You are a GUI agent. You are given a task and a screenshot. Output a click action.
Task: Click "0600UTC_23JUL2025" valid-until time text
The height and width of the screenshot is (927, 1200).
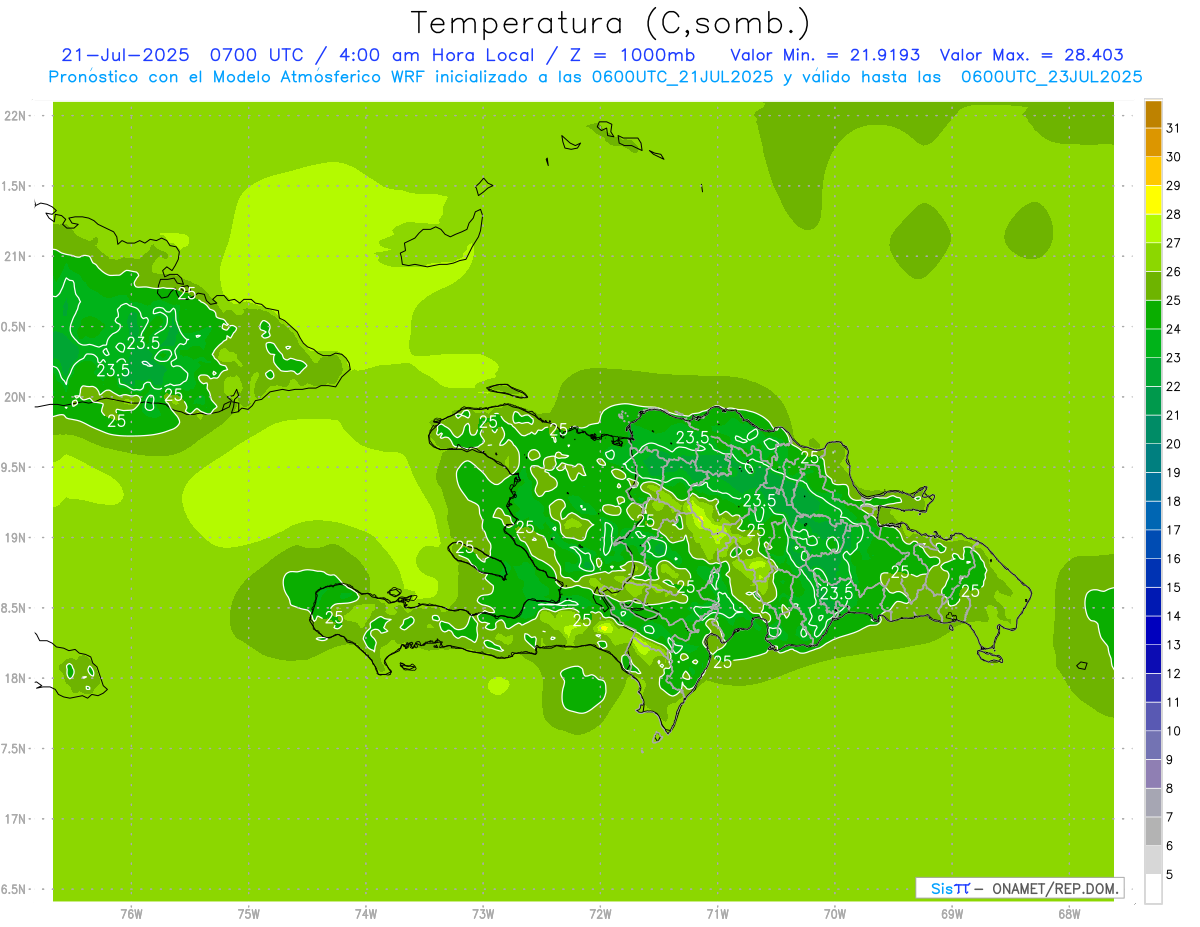coord(1052,77)
